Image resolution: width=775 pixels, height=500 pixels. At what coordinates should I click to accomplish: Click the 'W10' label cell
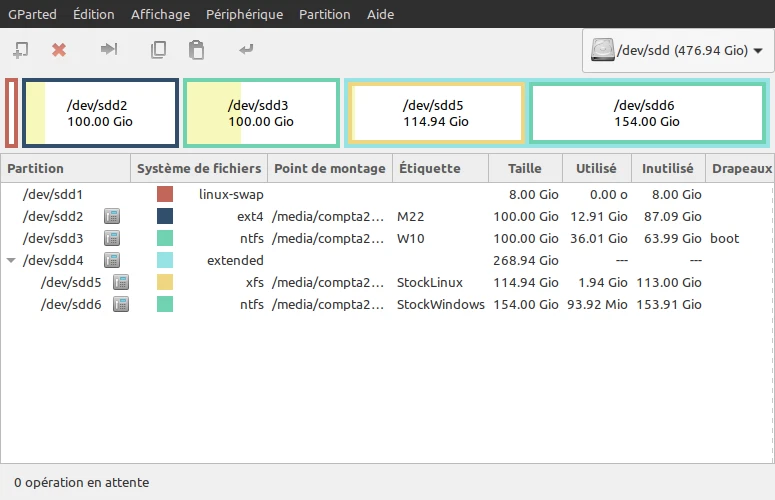pyautogui.click(x=411, y=238)
